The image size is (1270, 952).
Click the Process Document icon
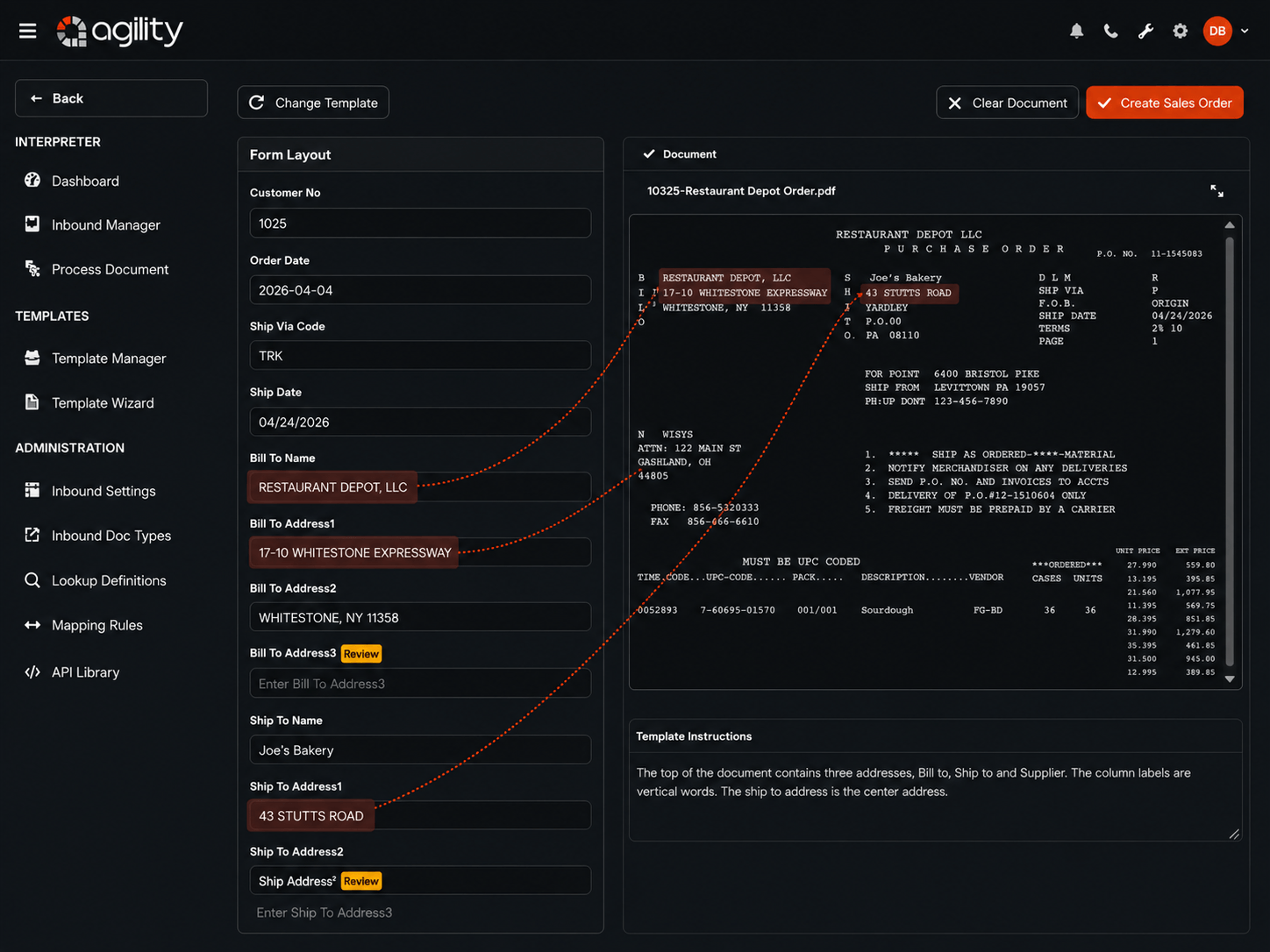click(32, 268)
